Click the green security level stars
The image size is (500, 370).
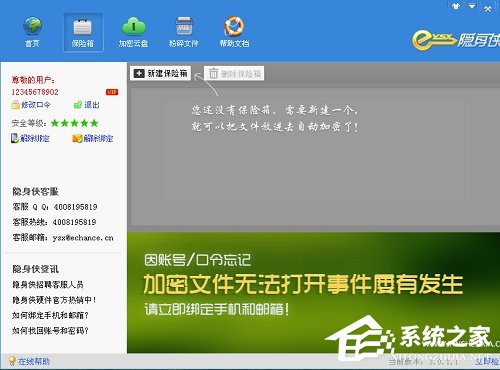(75, 123)
